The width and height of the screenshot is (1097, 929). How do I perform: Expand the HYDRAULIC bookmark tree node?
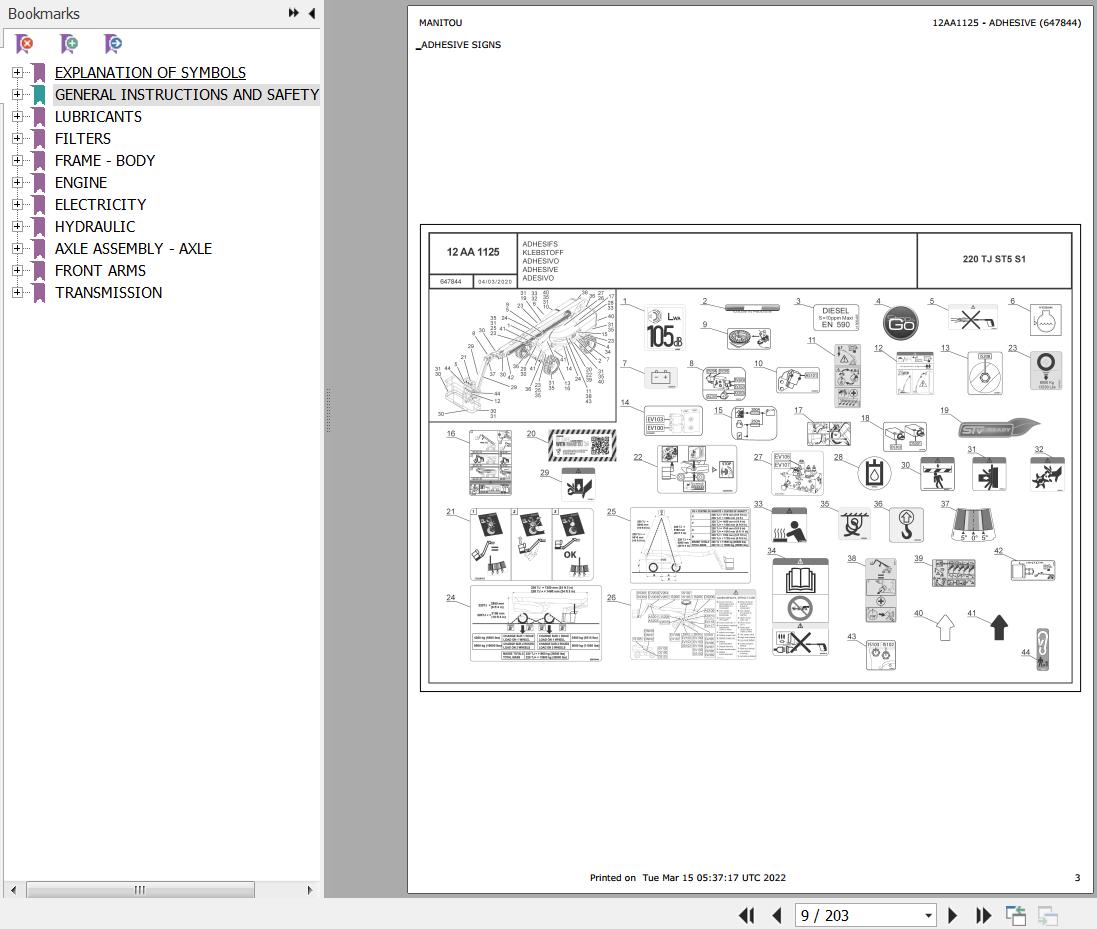17,226
